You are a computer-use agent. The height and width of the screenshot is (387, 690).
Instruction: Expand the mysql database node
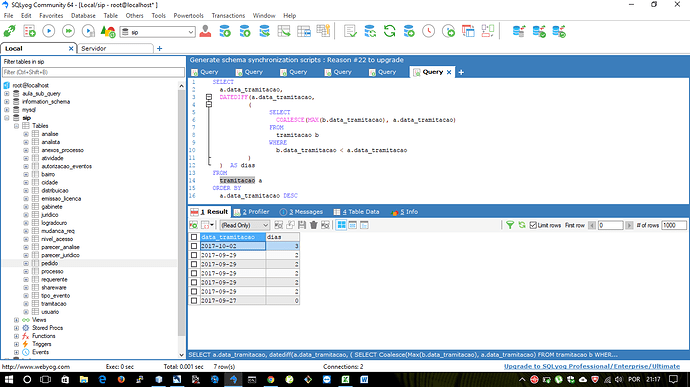pyautogui.click(x=7, y=110)
